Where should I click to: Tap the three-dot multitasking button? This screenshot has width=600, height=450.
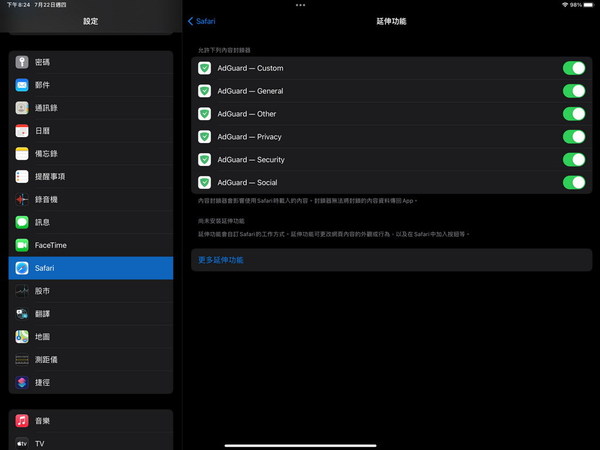point(300,5)
